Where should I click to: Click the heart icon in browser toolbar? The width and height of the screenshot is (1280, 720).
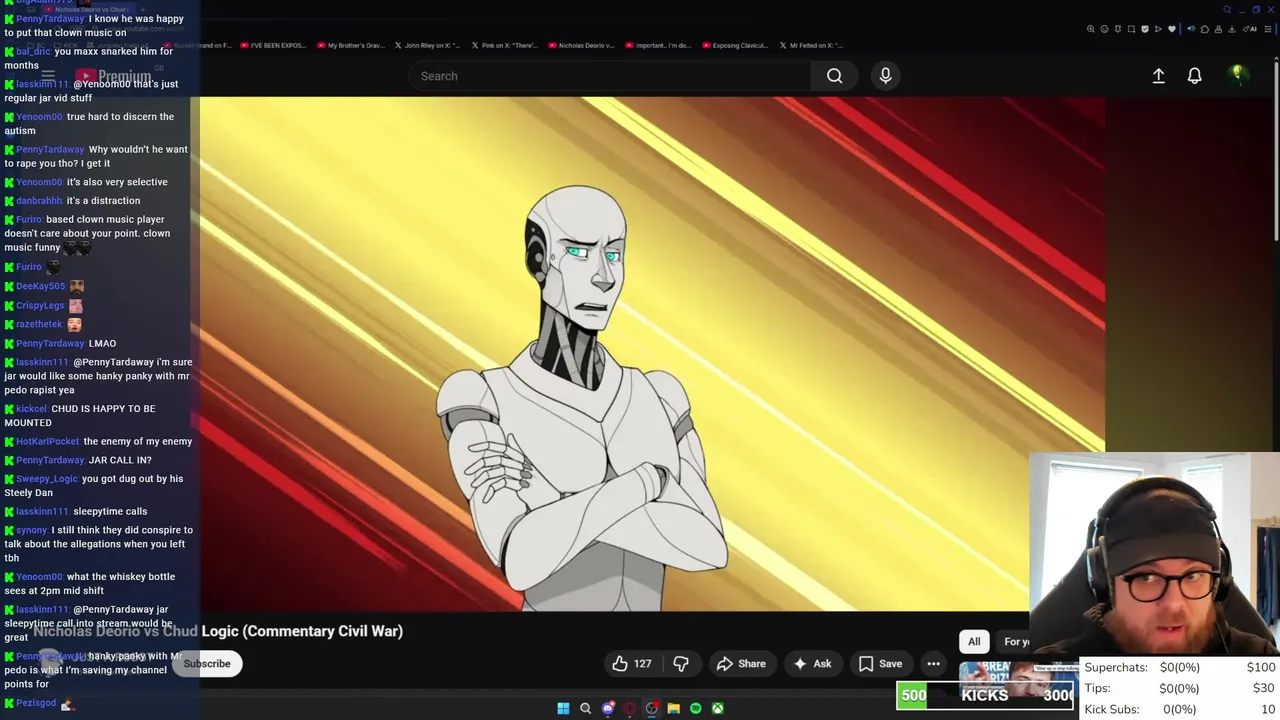[x=1172, y=29]
